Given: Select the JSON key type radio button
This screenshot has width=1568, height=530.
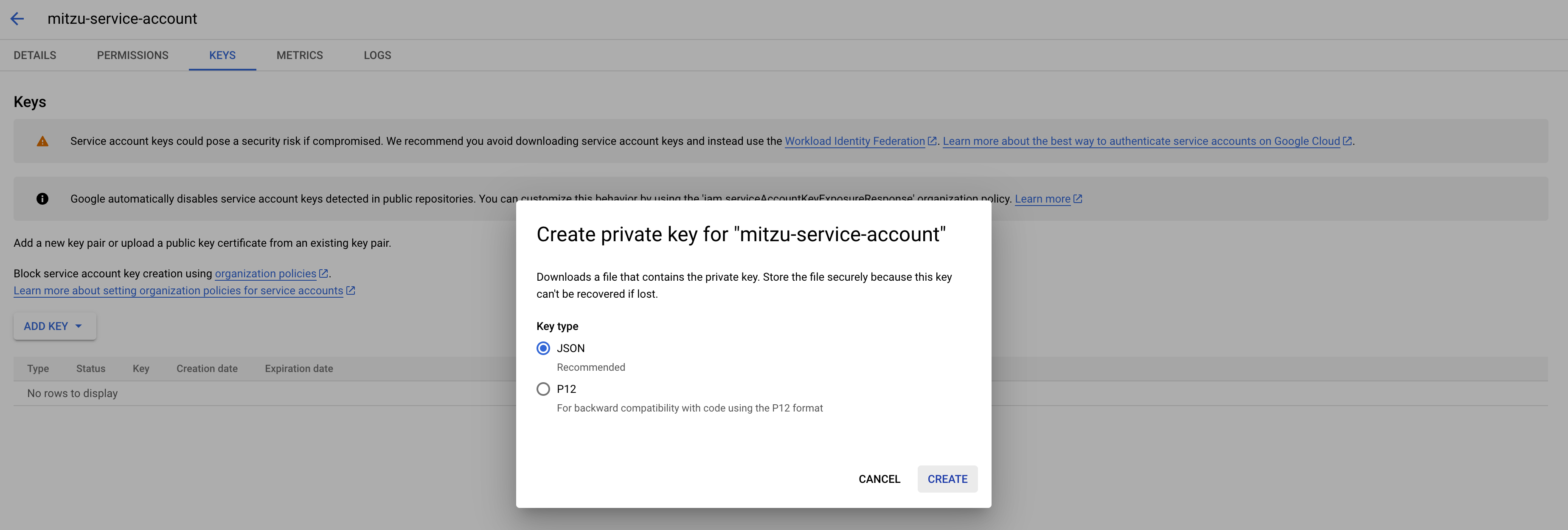Looking at the screenshot, I should click(x=543, y=349).
